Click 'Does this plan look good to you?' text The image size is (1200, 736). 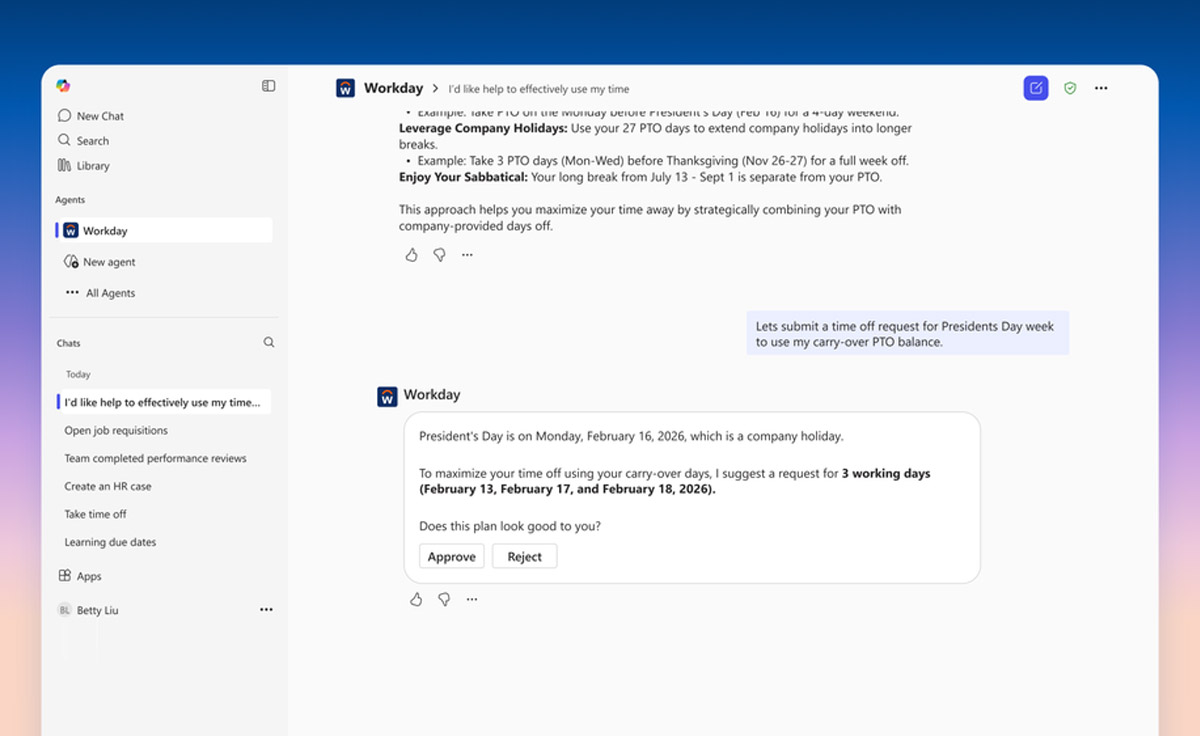510,526
